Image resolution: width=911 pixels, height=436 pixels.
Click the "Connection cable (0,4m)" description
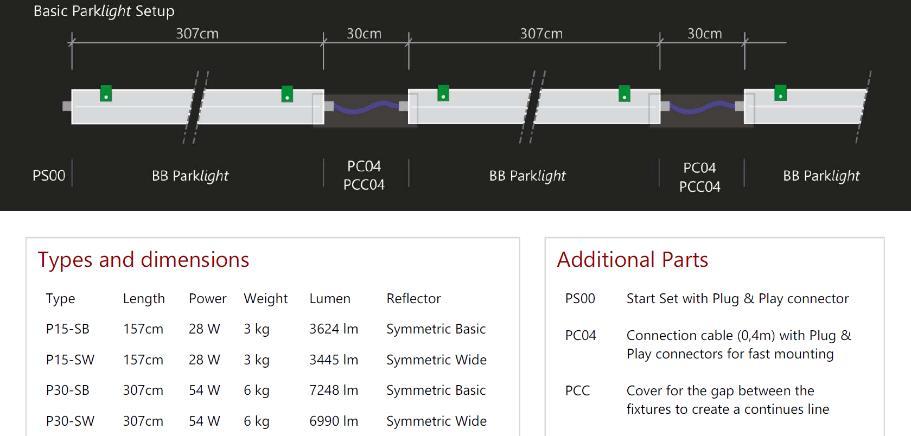pos(738,345)
